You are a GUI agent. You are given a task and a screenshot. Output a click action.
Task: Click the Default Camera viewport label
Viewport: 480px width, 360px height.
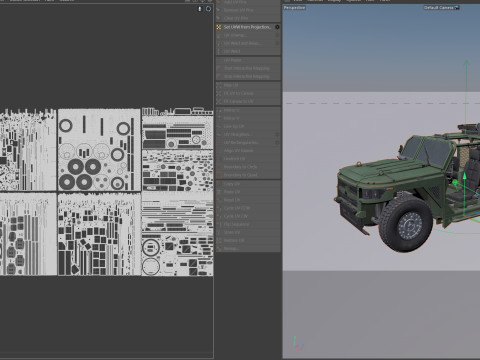pyautogui.click(x=439, y=8)
